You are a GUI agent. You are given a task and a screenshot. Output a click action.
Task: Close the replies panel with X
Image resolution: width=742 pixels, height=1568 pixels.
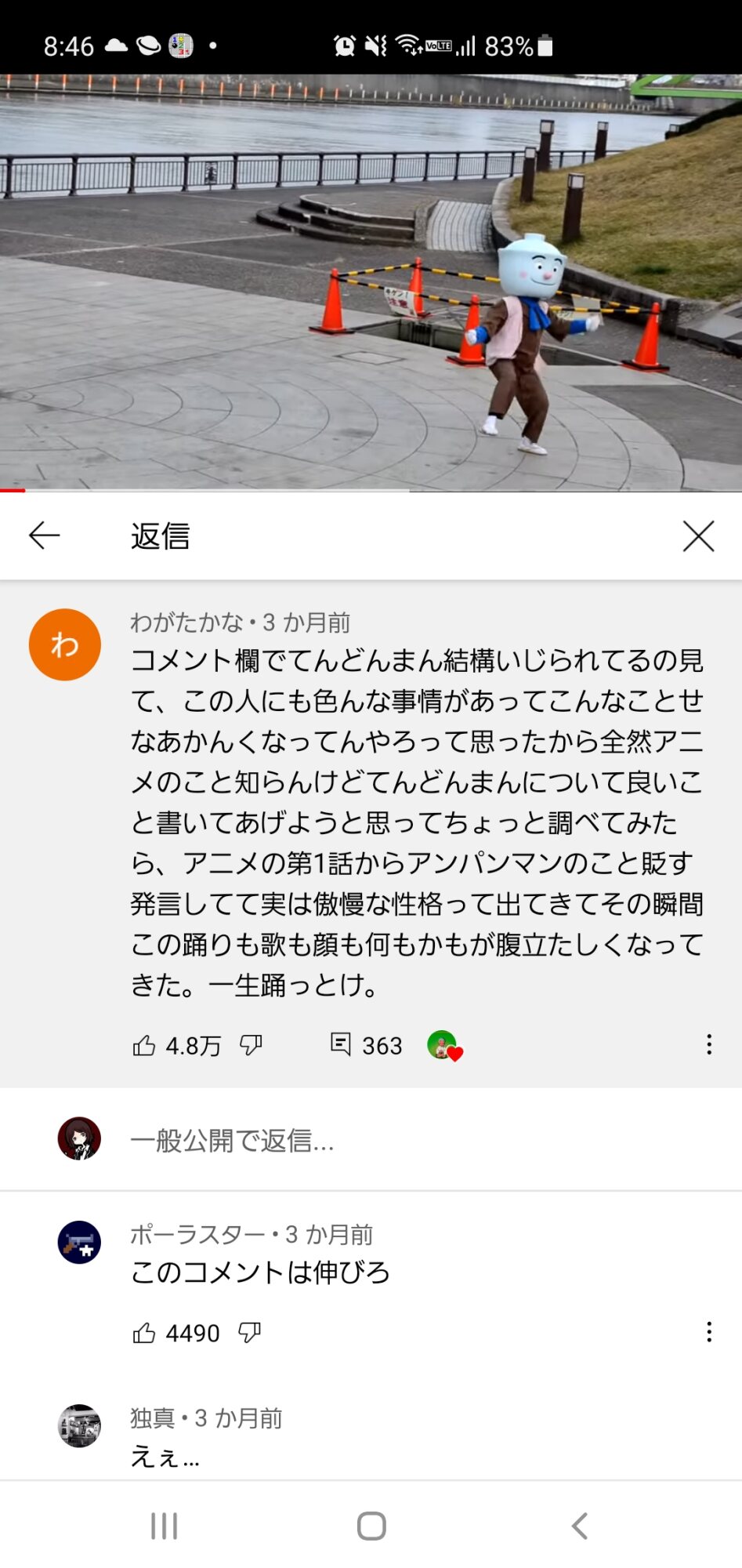698,536
